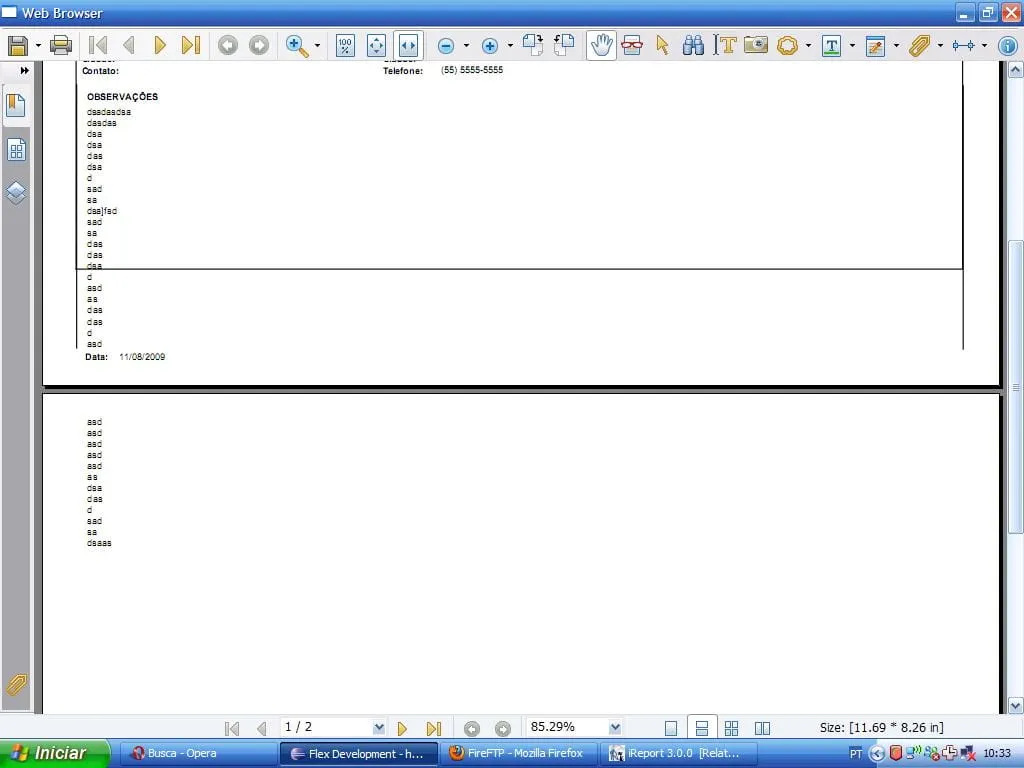Screen dimensions: 1024x768
Task: Set zoom to actual size 100%
Action: 345,46
